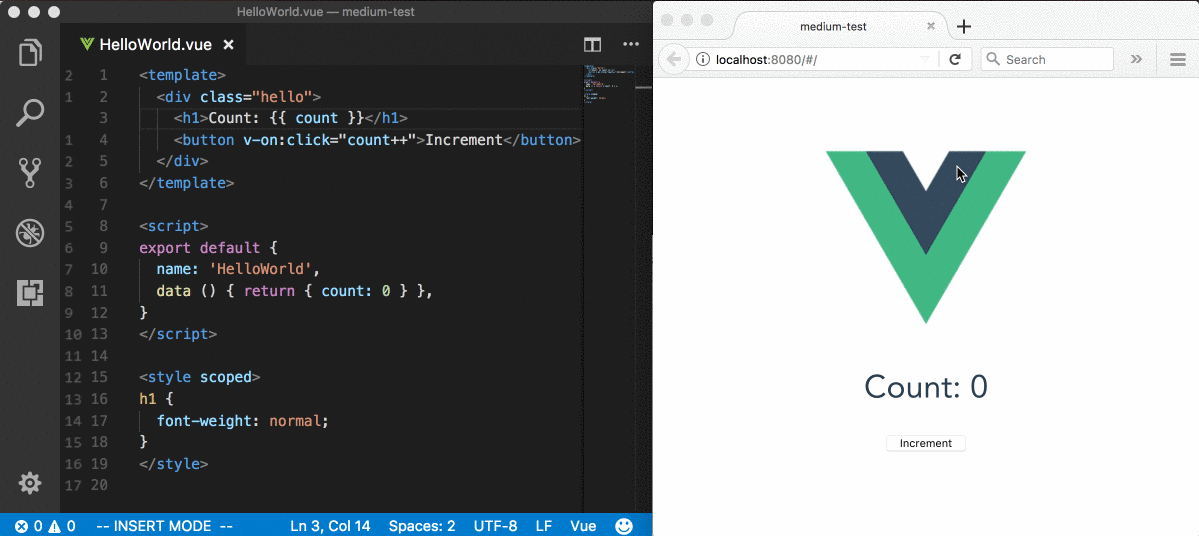Click the localhost:8080 address field
Image resolution: width=1199 pixels, height=536 pixels.
click(x=814, y=60)
